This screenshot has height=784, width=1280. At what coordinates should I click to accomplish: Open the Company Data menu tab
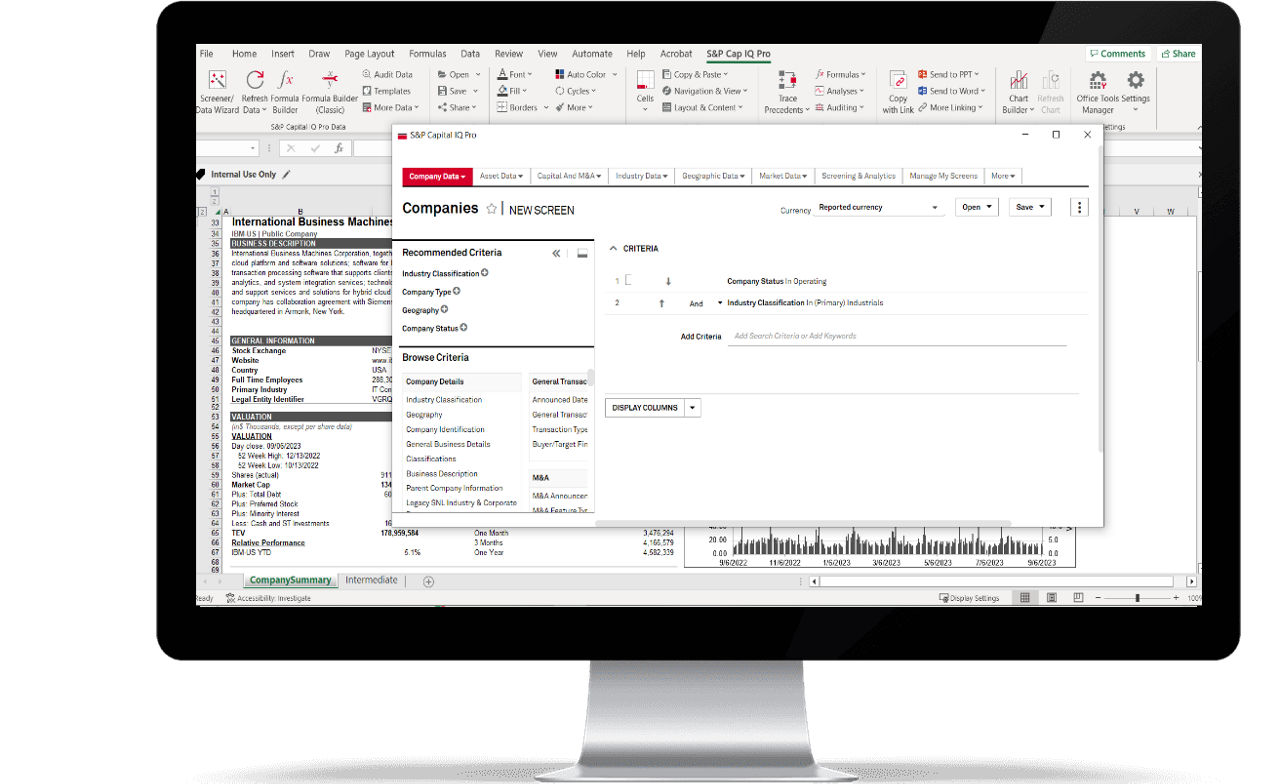437,176
